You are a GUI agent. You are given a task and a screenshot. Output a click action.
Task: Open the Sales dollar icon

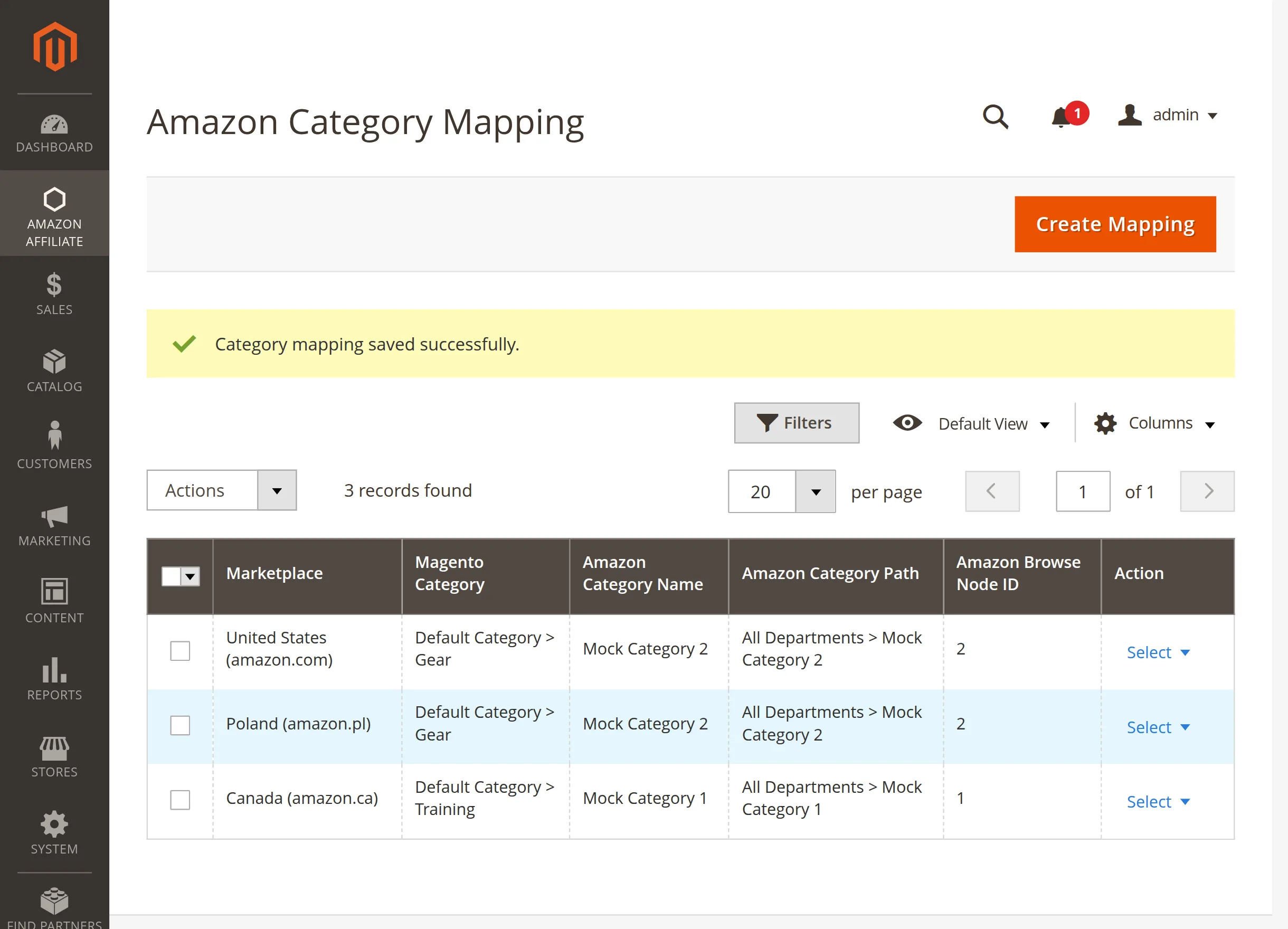(x=54, y=285)
